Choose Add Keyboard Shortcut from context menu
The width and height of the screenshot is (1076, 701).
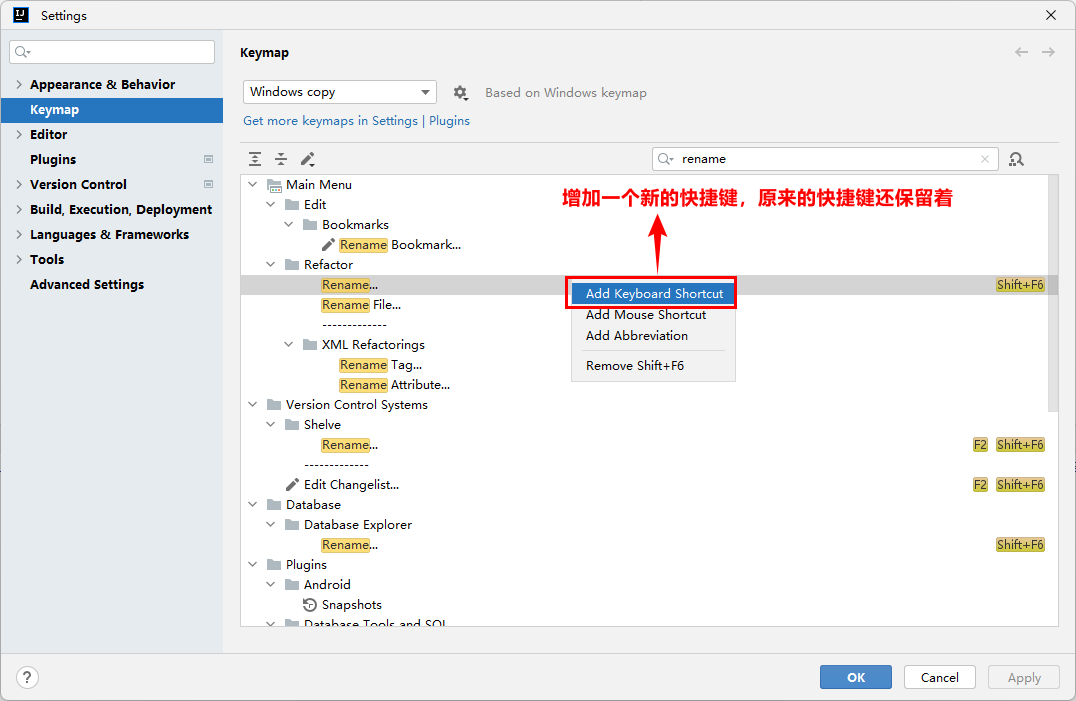pyautogui.click(x=654, y=294)
